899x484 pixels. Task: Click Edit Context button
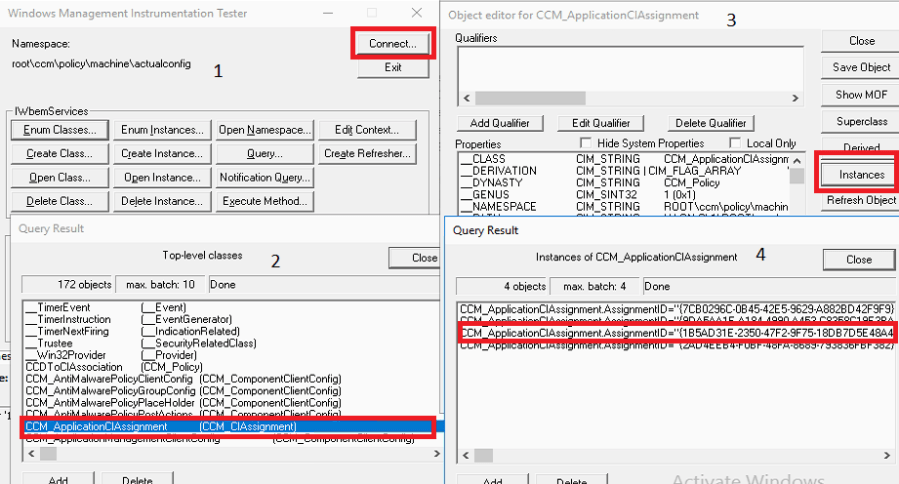click(368, 130)
